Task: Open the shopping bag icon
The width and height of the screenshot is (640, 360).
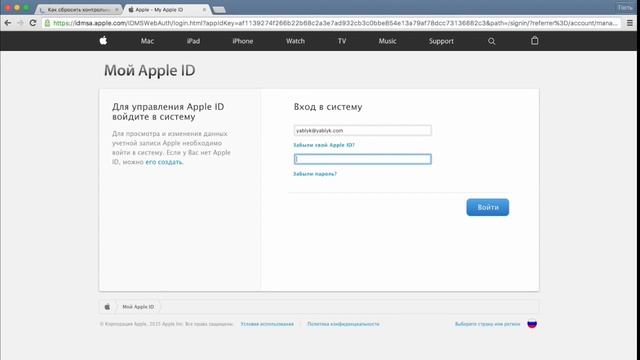Action: [534, 40]
